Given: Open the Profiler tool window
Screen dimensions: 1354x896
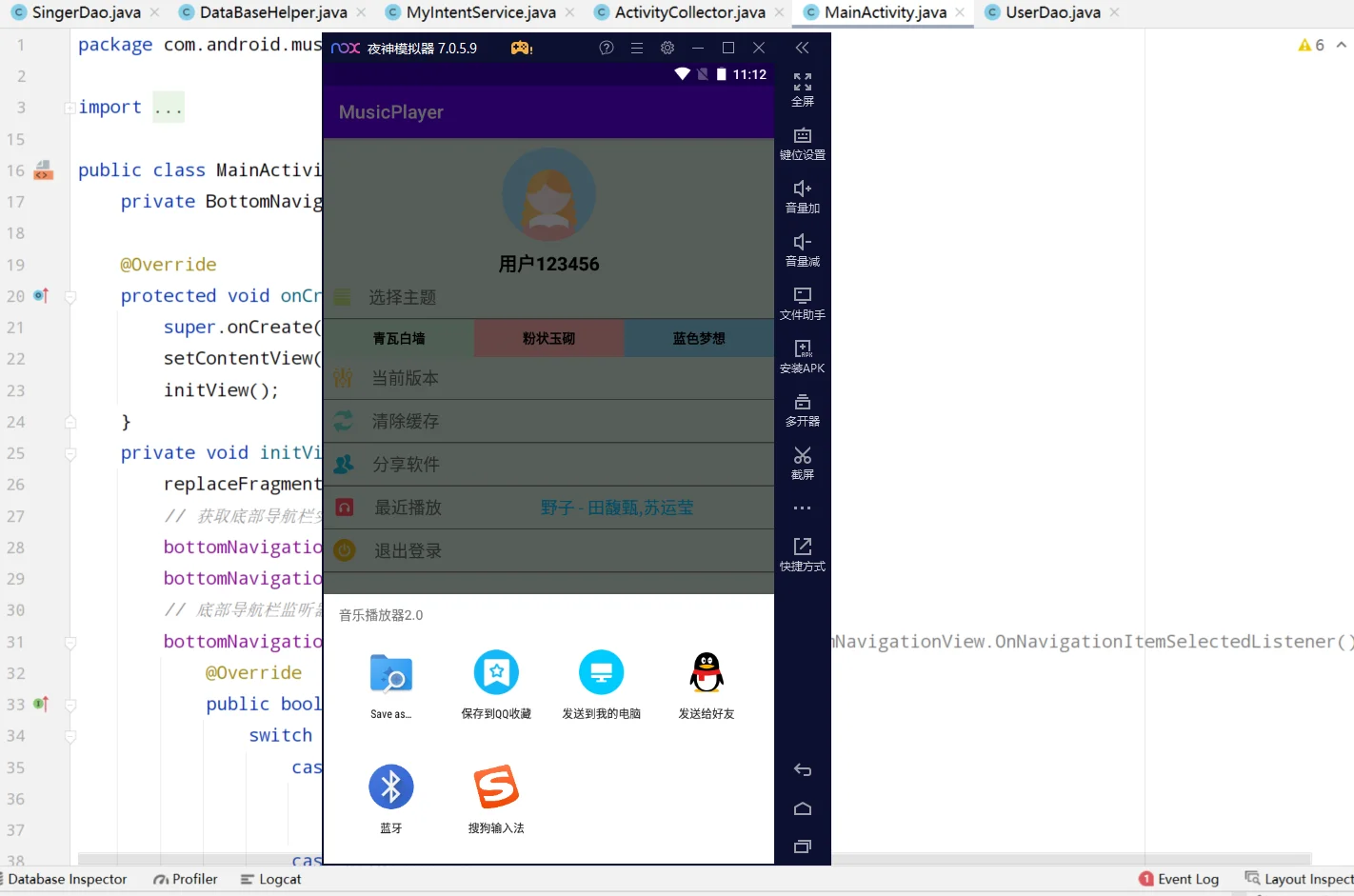Looking at the screenshot, I should [186, 879].
